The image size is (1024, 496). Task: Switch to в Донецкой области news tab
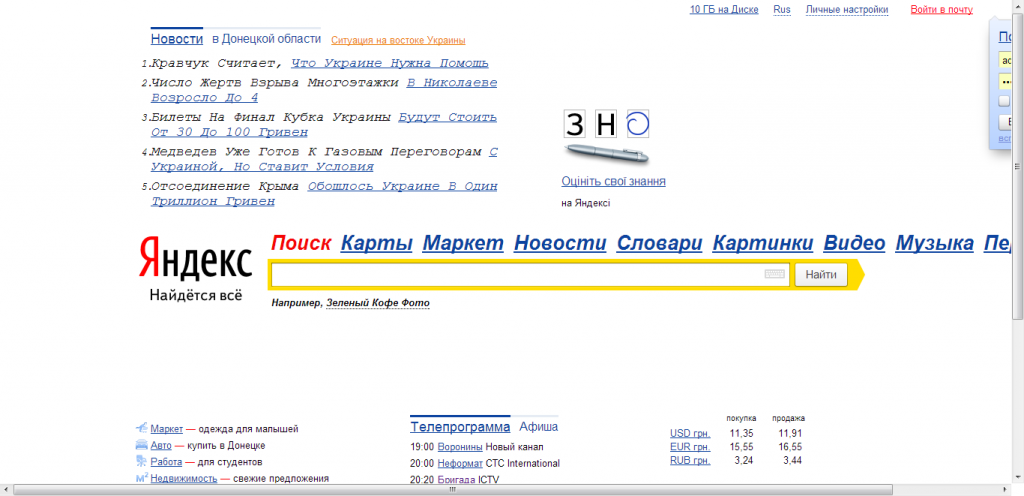[266, 39]
